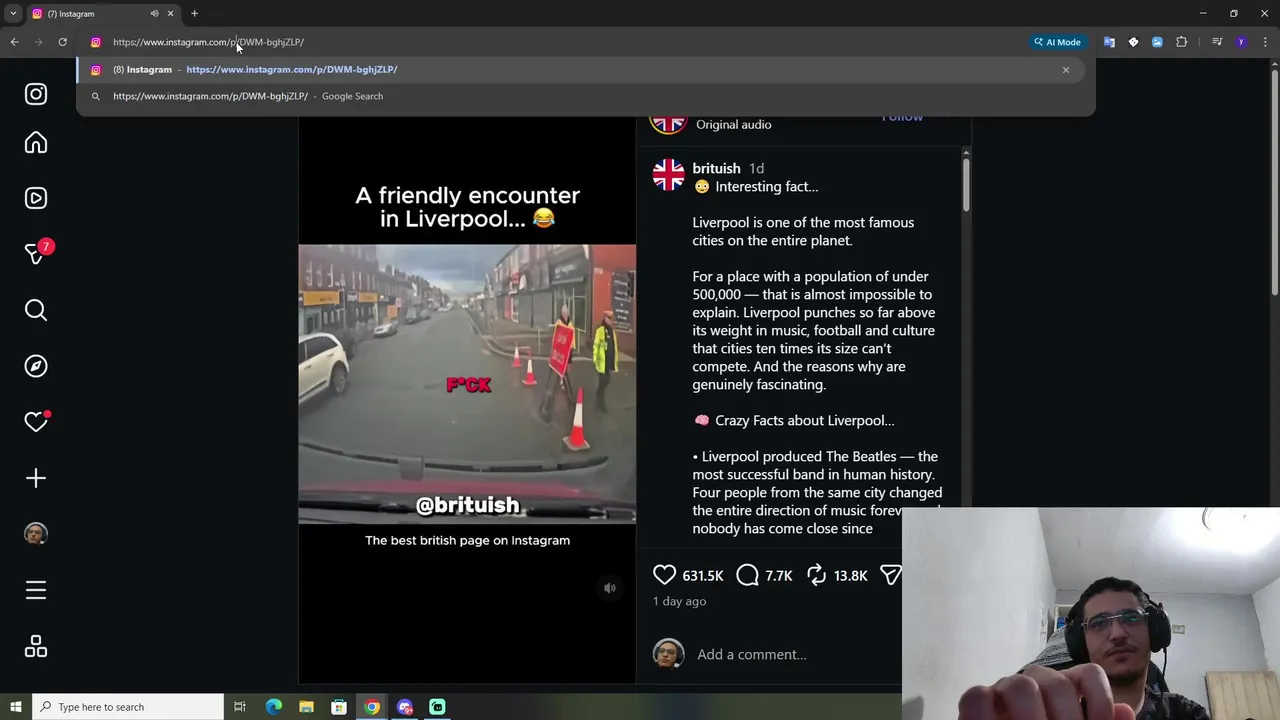Expand the tab search dropdown arrow
The width and height of the screenshot is (1280, 720).
coord(13,14)
